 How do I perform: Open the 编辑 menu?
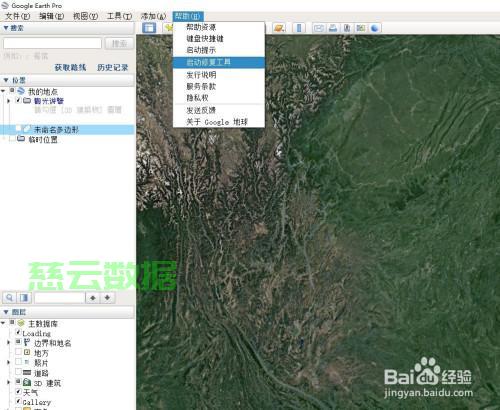tap(51, 16)
